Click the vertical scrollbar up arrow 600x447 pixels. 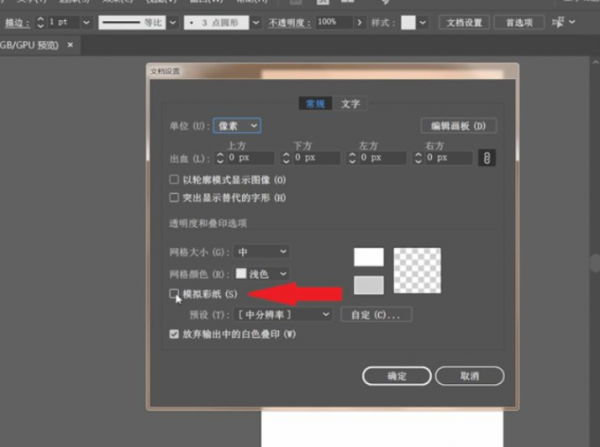595,62
